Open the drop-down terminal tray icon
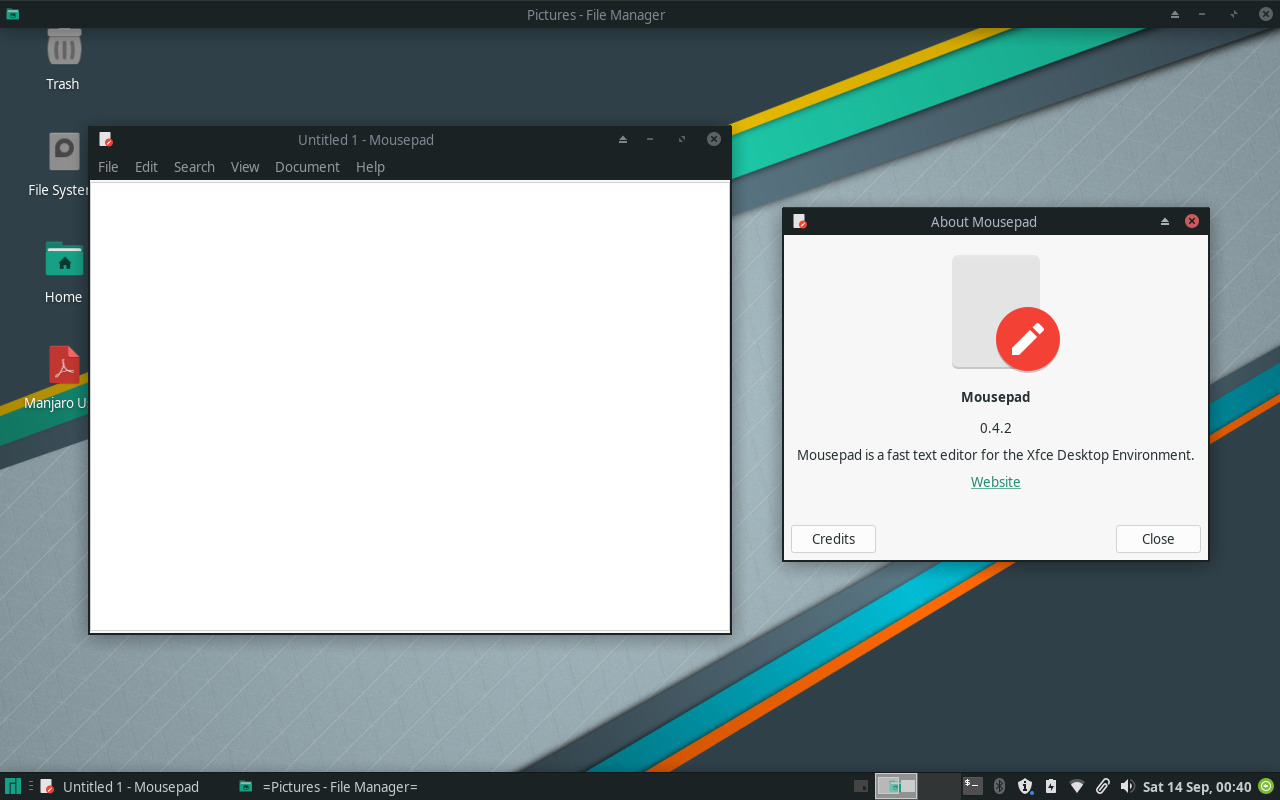1280x800 pixels. click(x=972, y=786)
